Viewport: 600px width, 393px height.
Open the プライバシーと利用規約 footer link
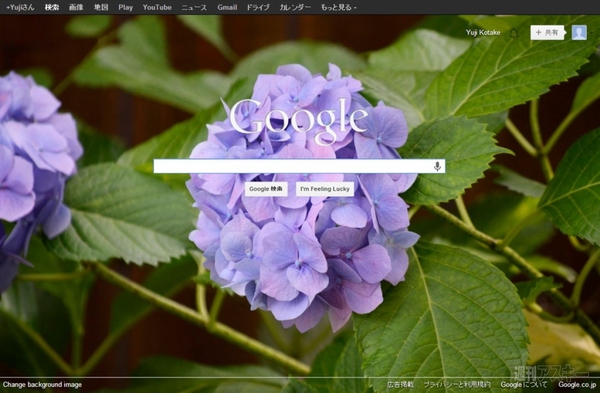point(457,385)
